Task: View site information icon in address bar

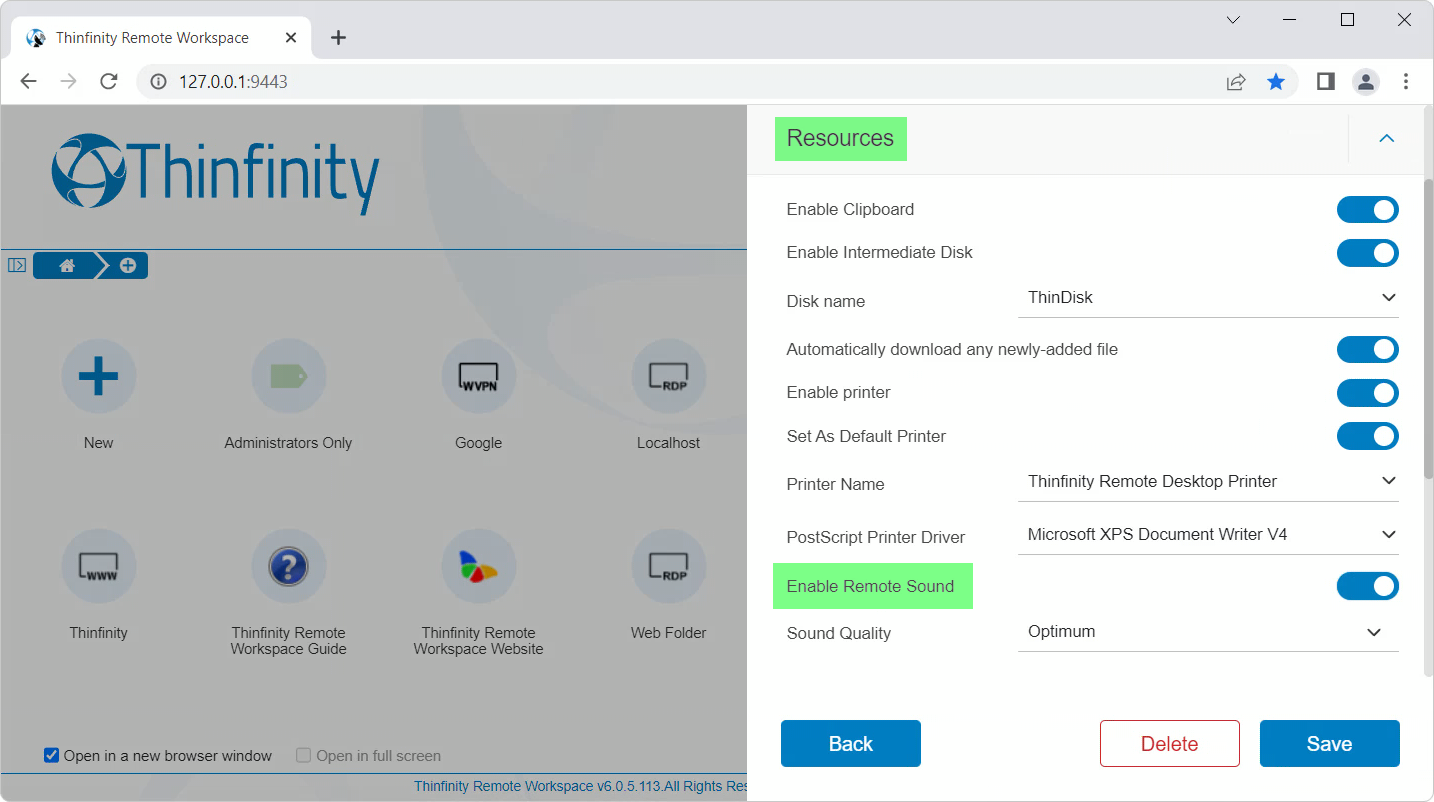Action: pyautogui.click(x=158, y=82)
